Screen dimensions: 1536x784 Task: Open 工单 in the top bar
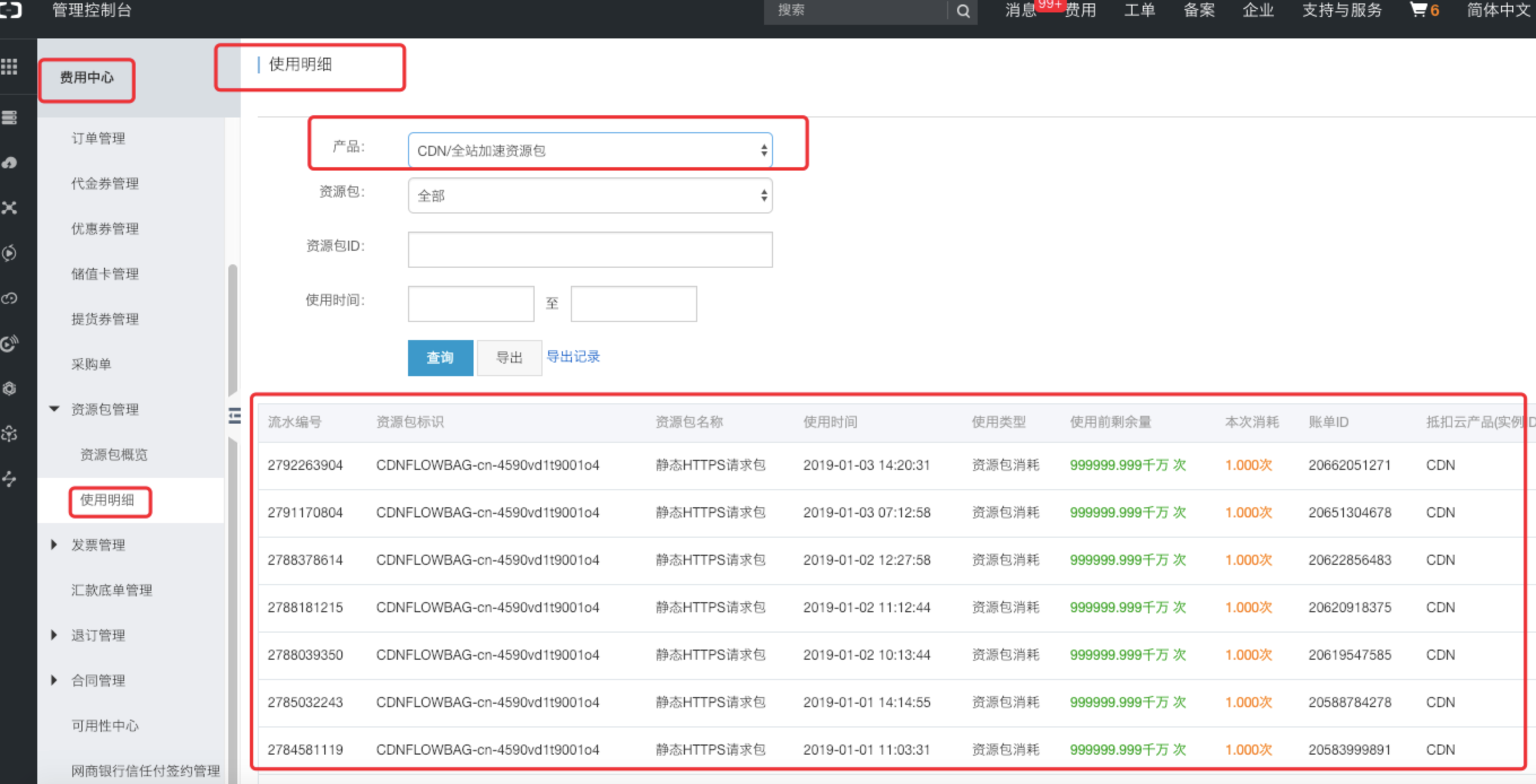(x=1139, y=10)
